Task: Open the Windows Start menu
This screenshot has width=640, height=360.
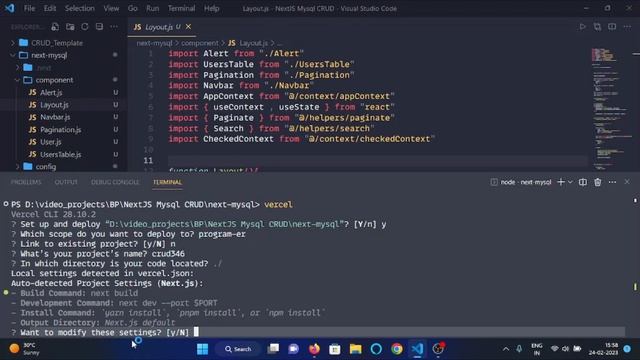Action: (202, 349)
